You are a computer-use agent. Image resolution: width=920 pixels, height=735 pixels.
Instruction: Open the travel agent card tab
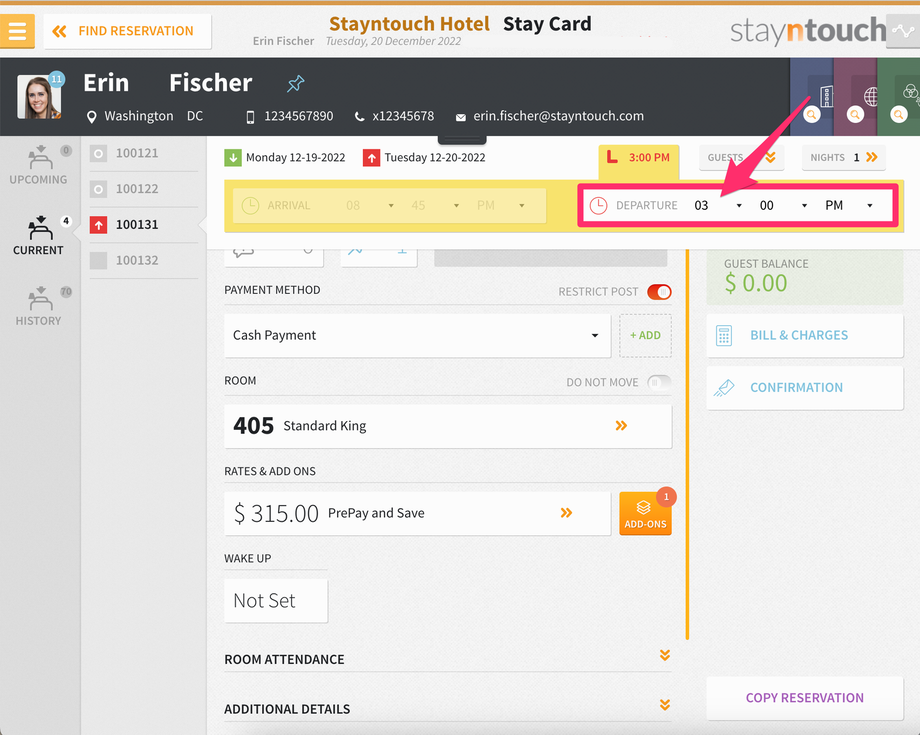tap(855, 97)
